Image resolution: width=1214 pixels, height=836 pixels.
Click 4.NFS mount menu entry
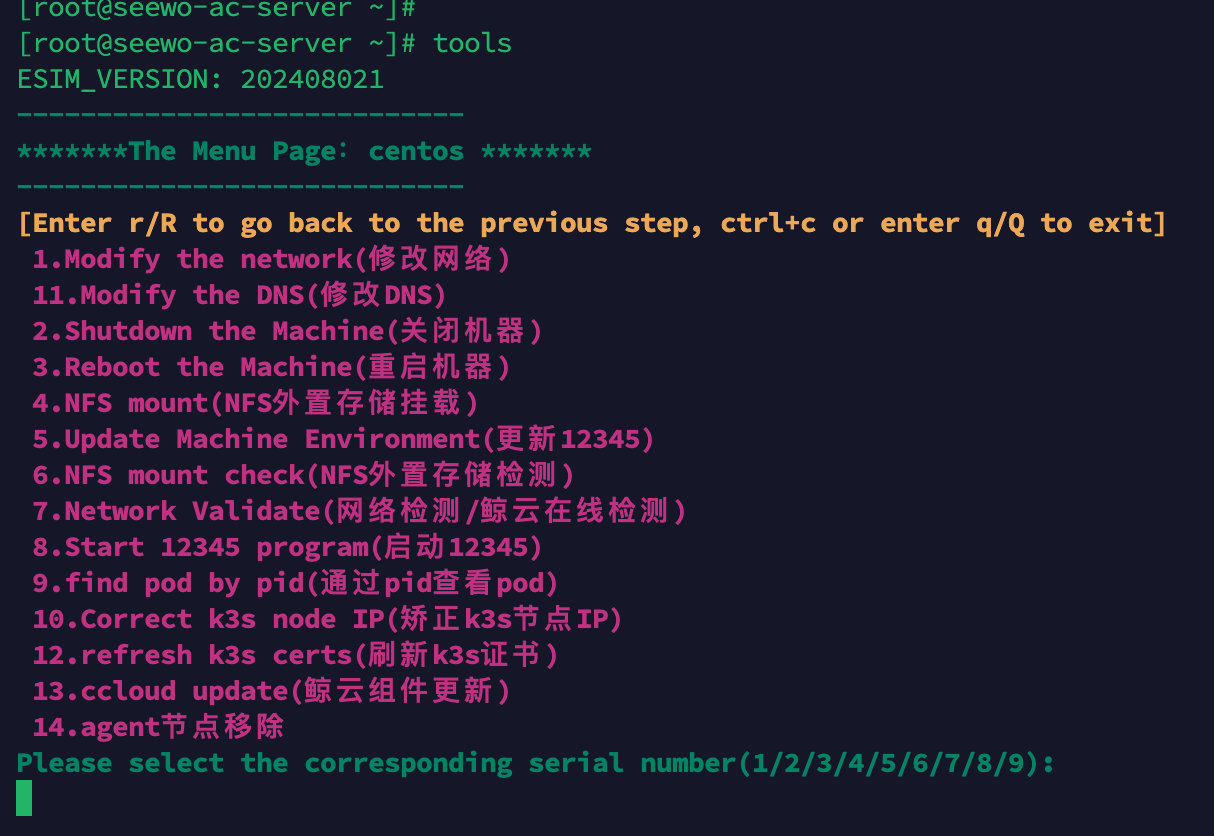point(256,403)
